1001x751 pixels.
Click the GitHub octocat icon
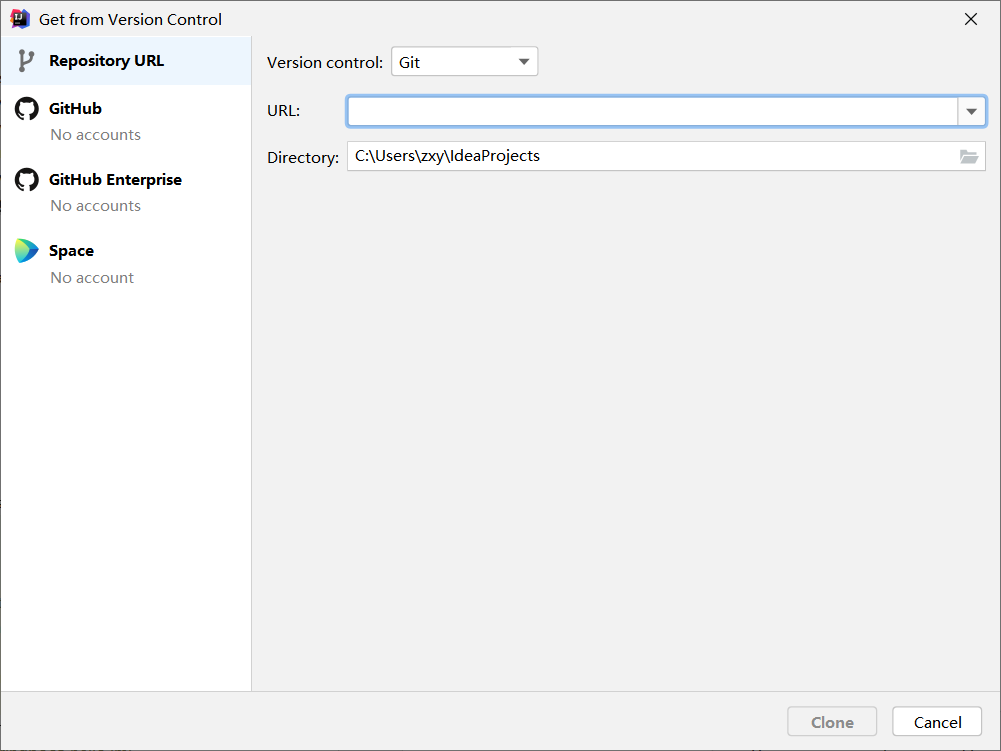pos(27,109)
